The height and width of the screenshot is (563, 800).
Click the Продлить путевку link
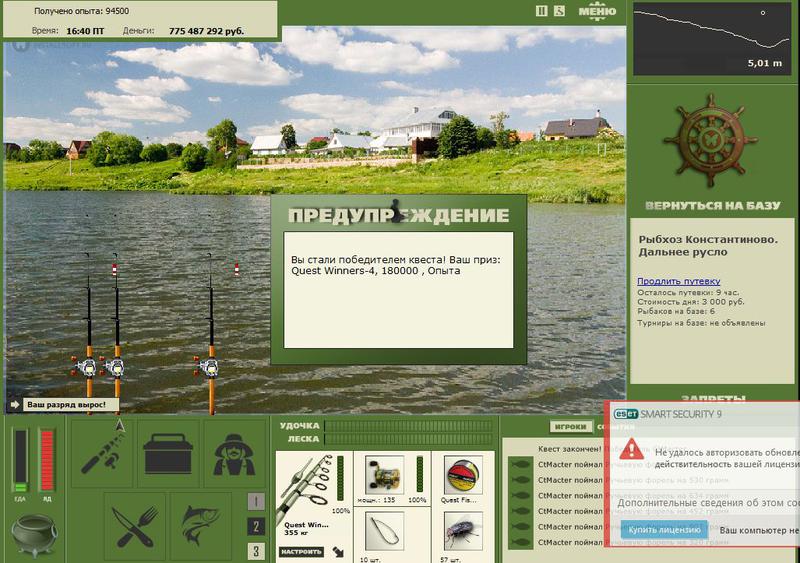[679, 281]
